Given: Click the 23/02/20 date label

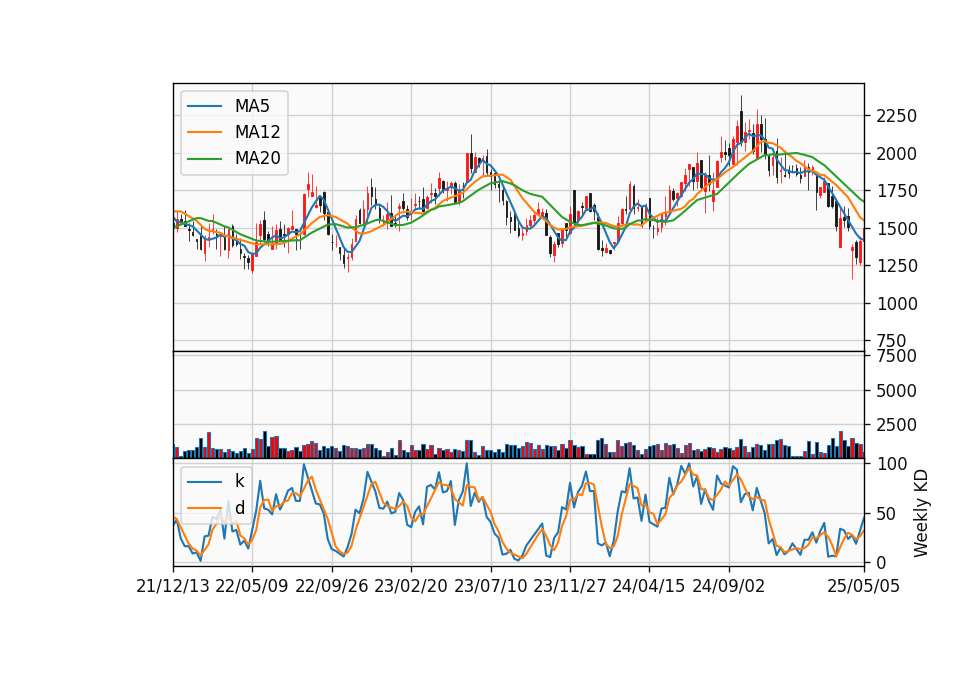Looking at the screenshot, I should tap(411, 587).
